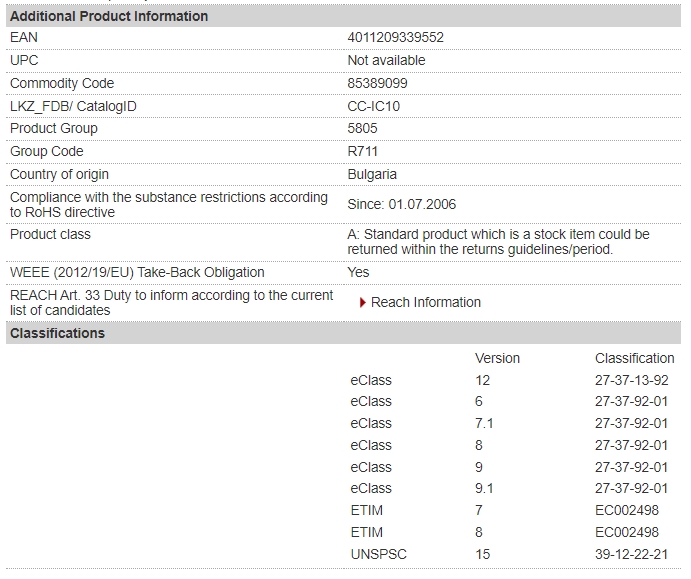This screenshot has height=579, width=691.
Task: Click the WEEE (2012/19/EU) Take-Back Obligation label
Action: tap(137, 272)
